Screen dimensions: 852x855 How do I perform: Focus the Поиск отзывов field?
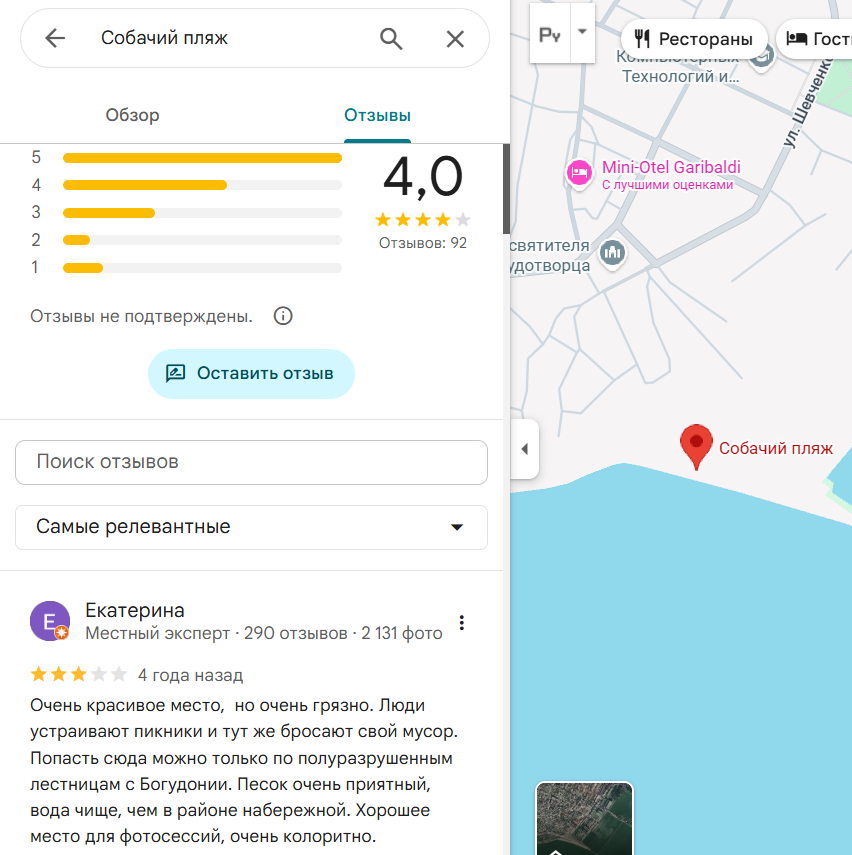point(251,462)
